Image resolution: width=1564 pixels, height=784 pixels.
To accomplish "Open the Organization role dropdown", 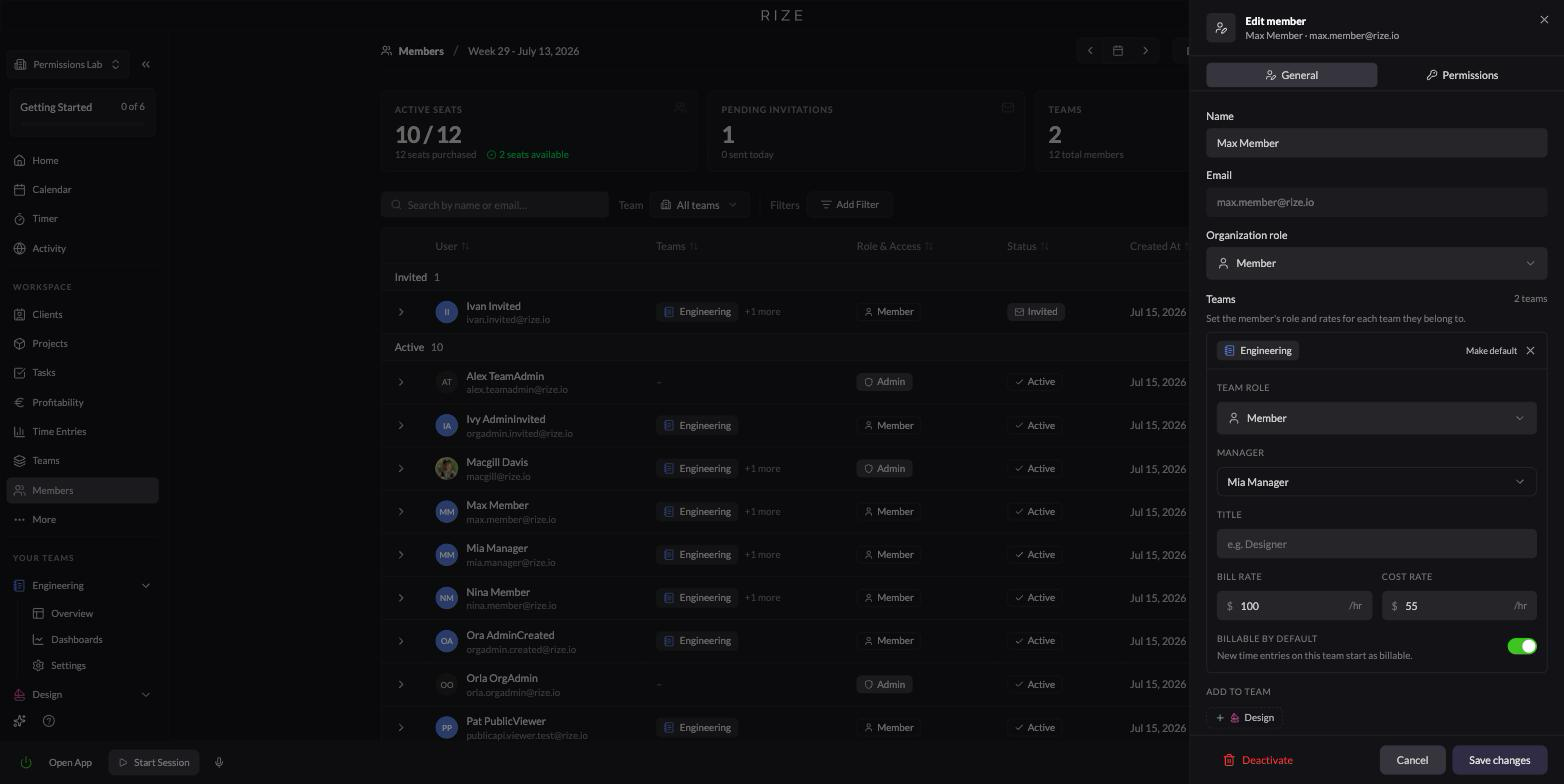I will pyautogui.click(x=1376, y=263).
